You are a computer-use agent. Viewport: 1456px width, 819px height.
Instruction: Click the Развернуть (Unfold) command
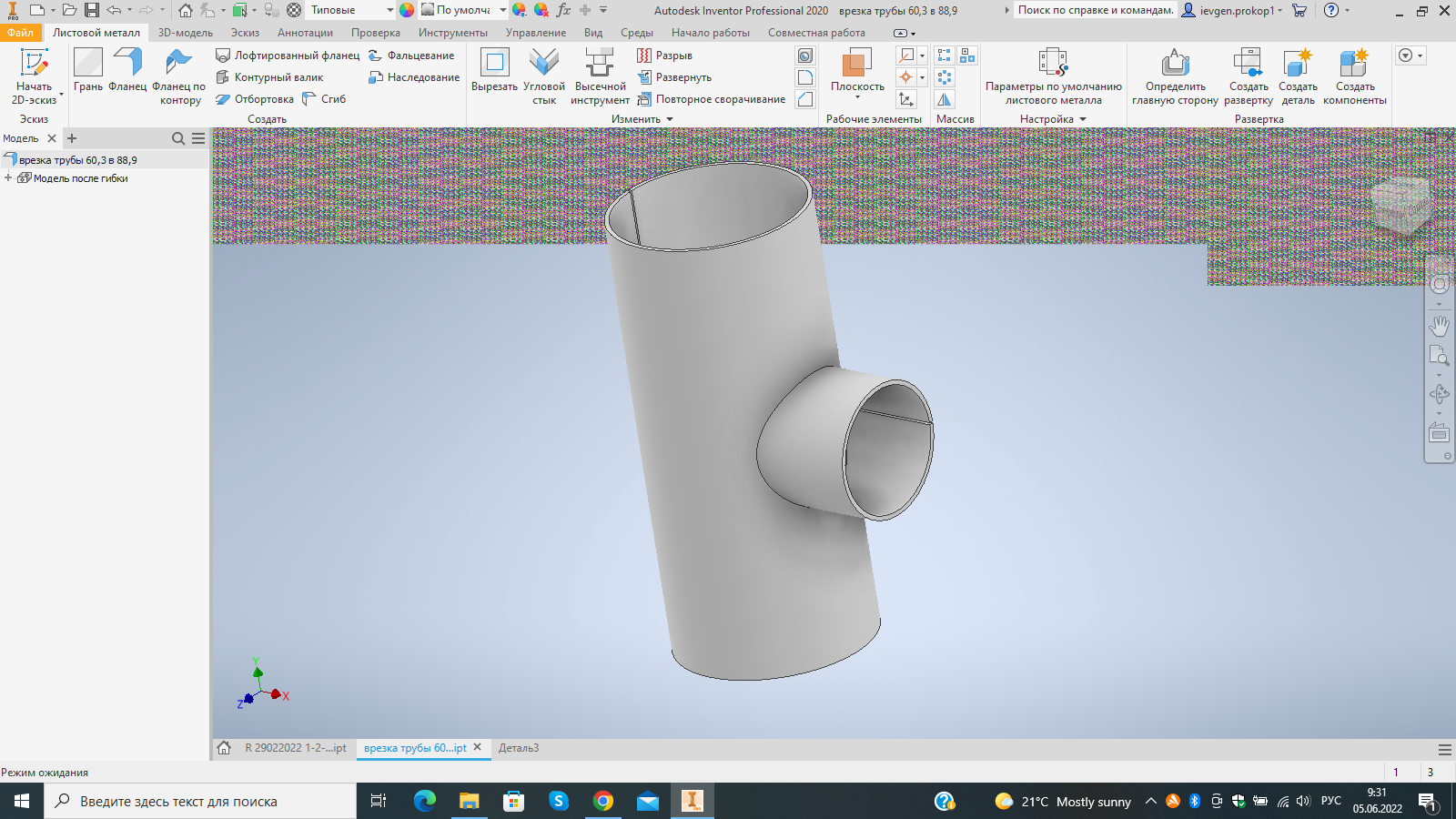tap(674, 77)
